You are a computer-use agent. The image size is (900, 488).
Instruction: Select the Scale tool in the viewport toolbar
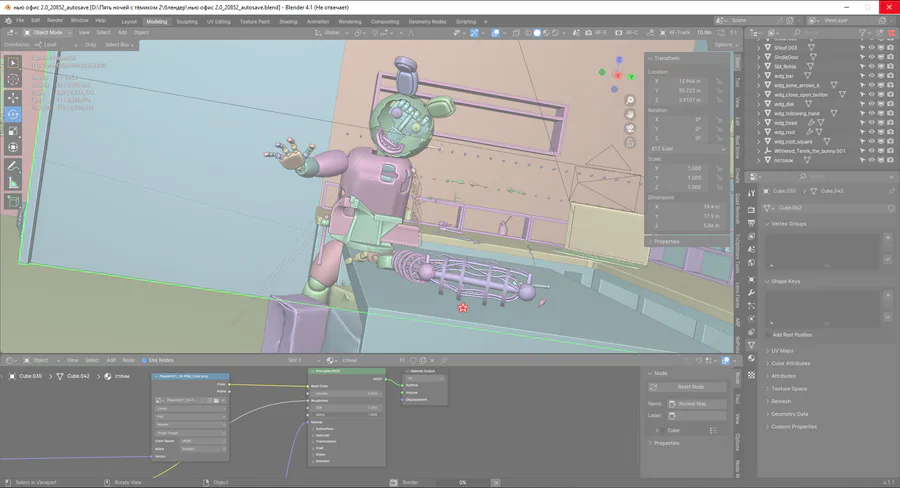(13, 131)
